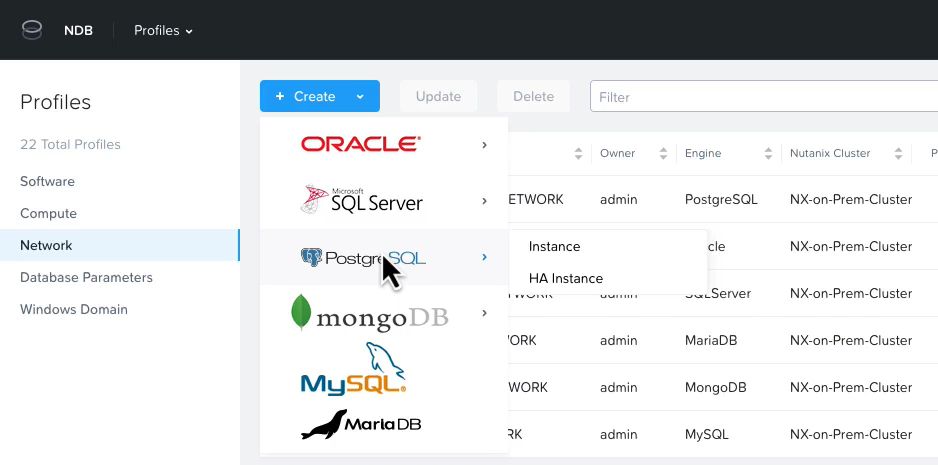Select Oracle from the Create menu

[361, 144]
